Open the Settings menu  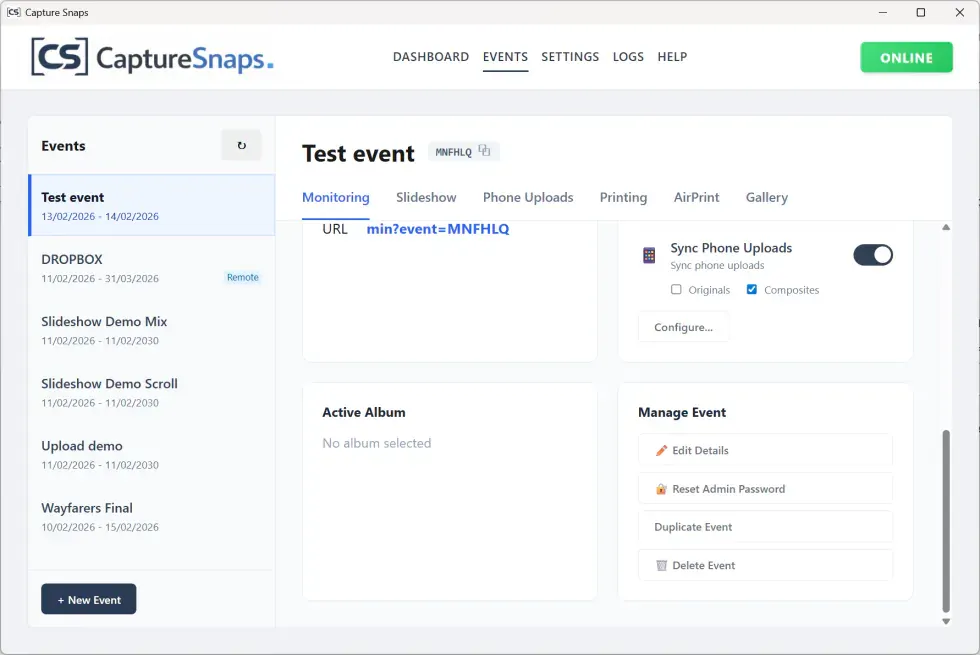pos(570,57)
